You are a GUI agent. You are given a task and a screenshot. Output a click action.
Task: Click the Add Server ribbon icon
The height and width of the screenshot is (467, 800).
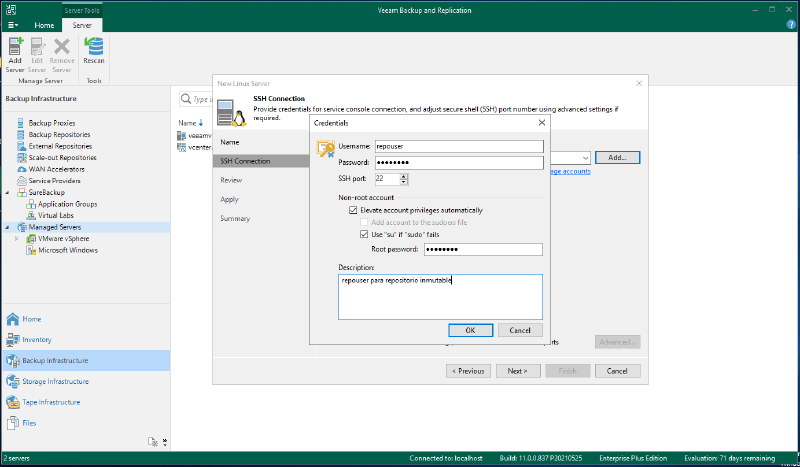click(15, 55)
